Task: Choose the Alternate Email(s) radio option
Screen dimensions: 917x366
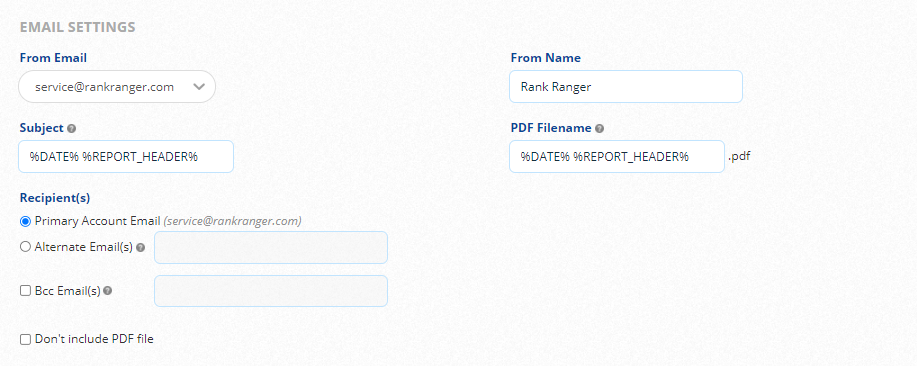Action: pyautogui.click(x=25, y=247)
